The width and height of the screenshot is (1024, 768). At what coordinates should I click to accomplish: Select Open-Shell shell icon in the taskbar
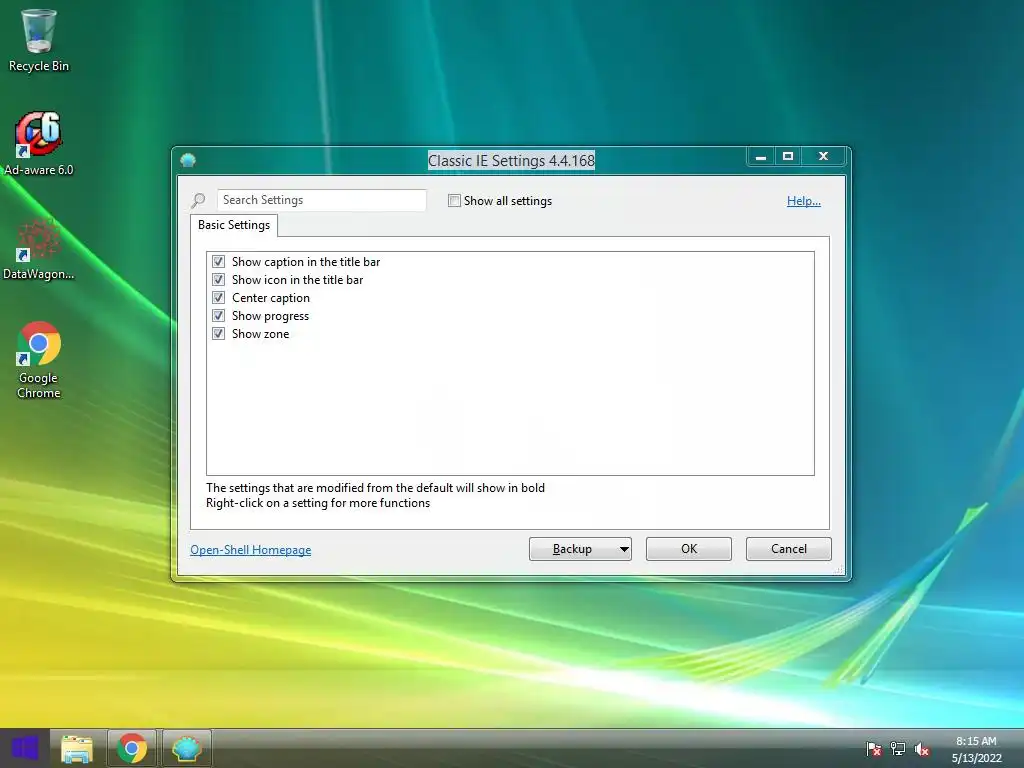(187, 748)
